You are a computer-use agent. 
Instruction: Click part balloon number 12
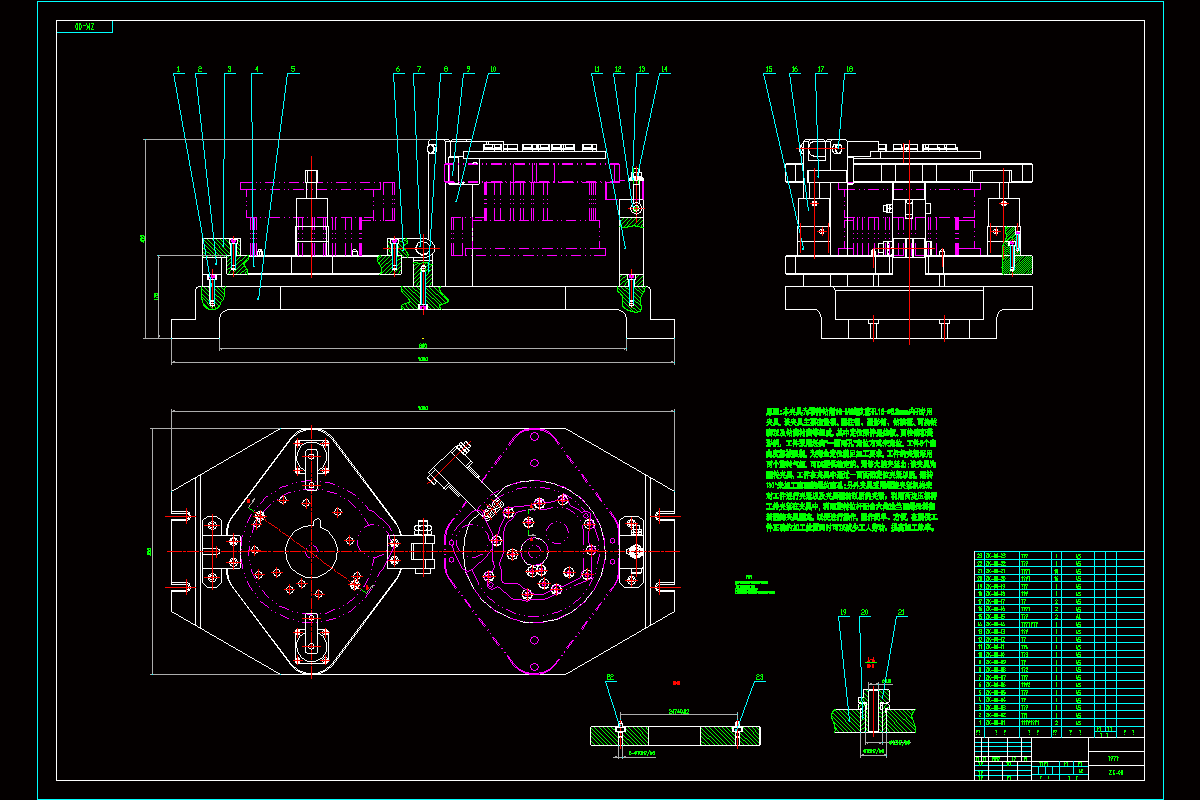[619, 70]
